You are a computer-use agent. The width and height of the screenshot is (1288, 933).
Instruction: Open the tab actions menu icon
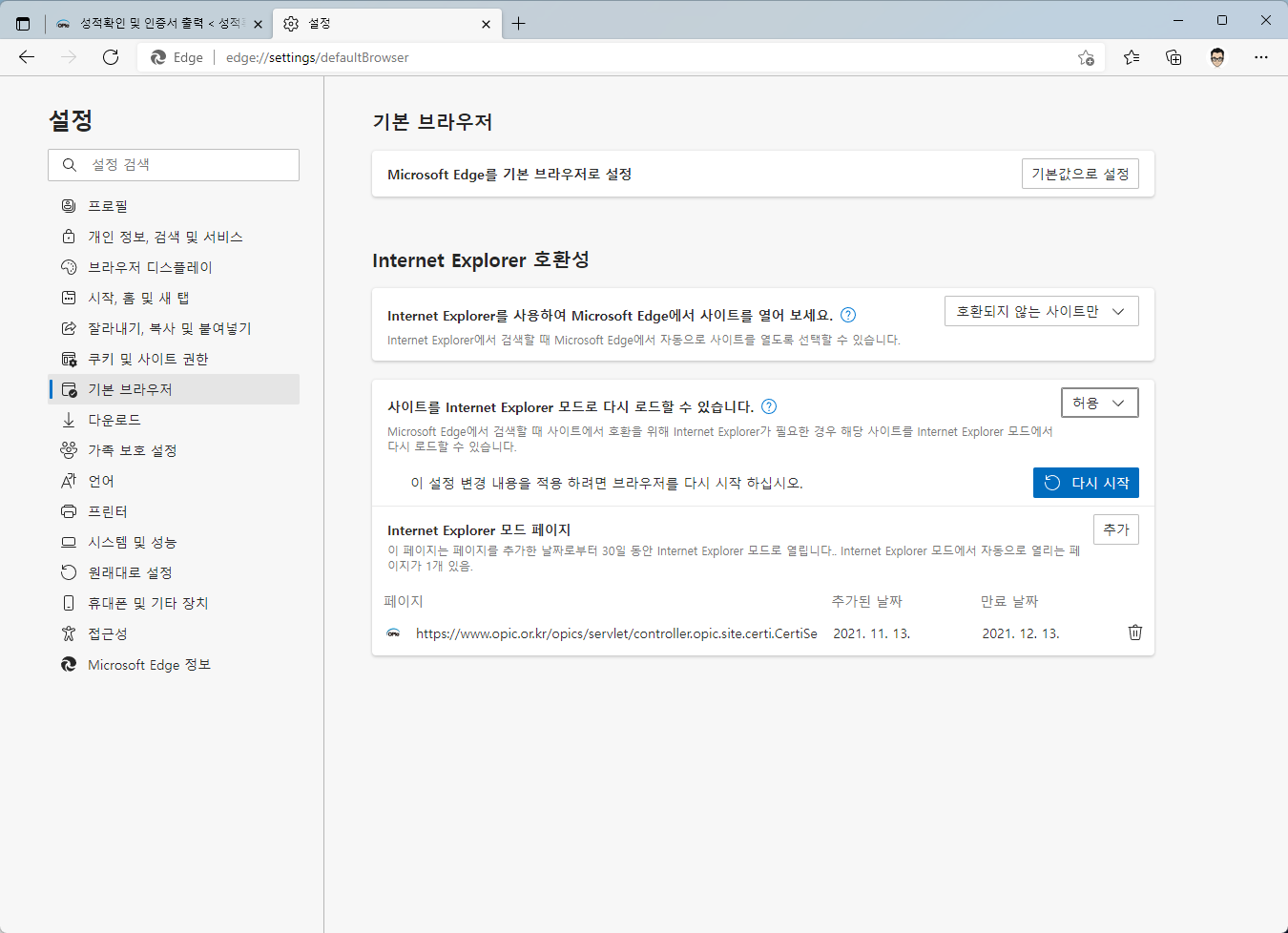tap(23, 24)
